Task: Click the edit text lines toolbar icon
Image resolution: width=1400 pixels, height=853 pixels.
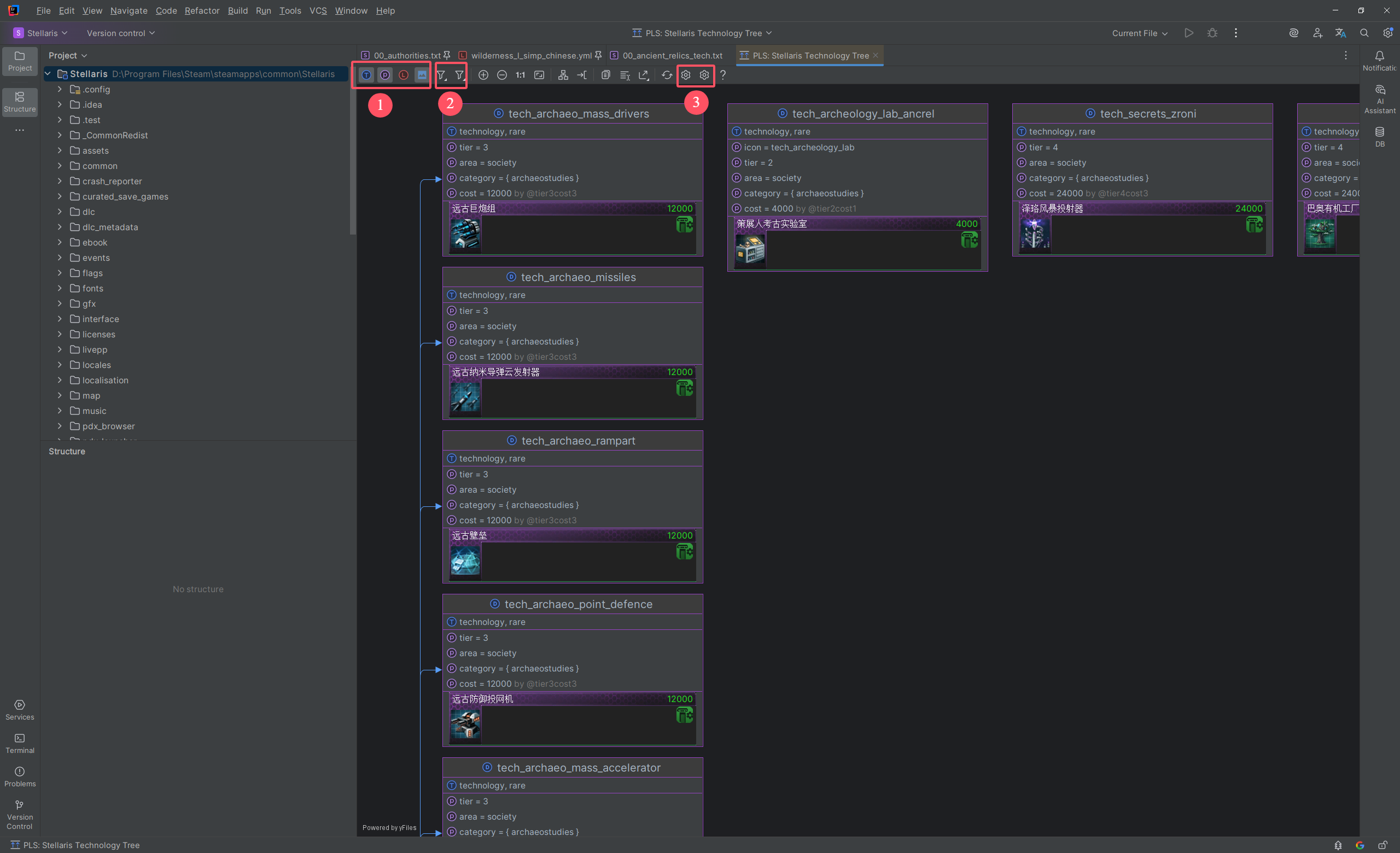Action: pyautogui.click(x=625, y=75)
